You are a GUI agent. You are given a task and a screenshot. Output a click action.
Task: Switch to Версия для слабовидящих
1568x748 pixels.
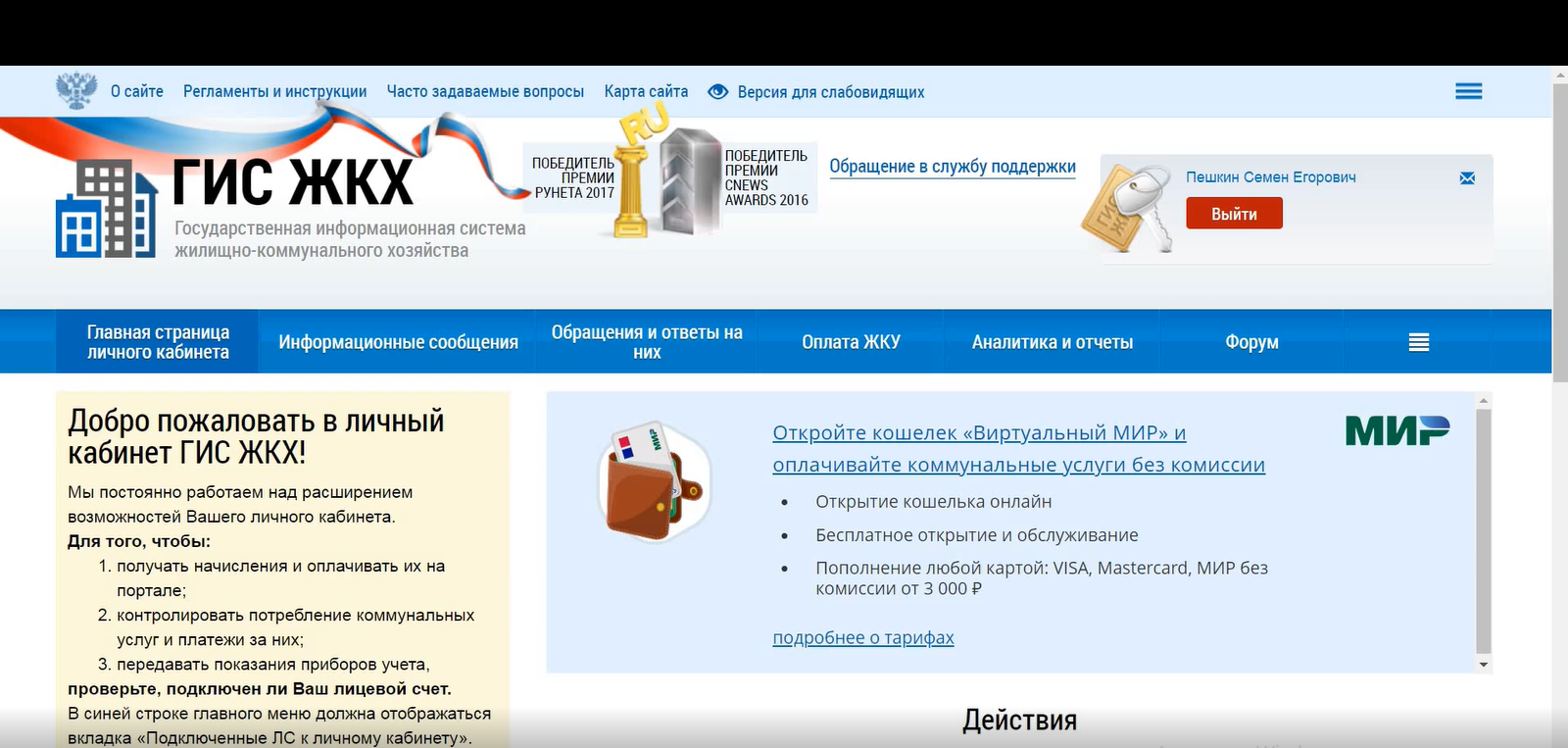pyautogui.click(x=831, y=92)
